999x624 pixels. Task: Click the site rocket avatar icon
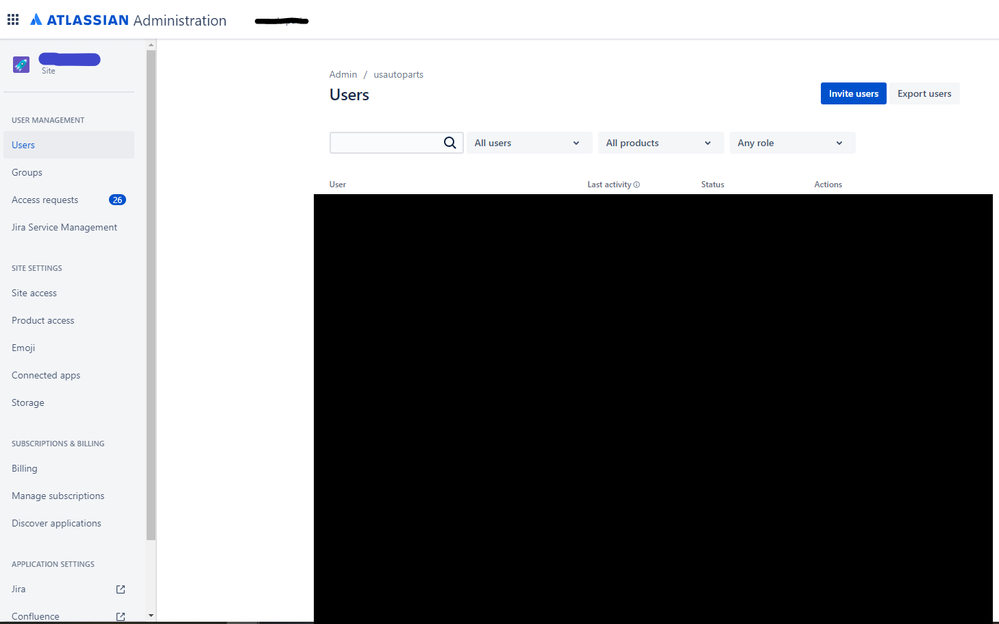(21, 64)
